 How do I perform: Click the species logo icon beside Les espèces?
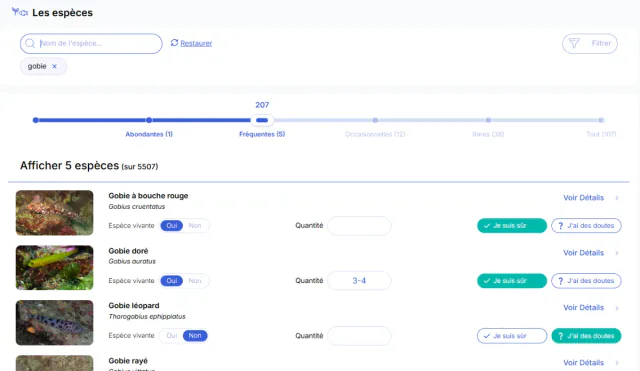20,12
